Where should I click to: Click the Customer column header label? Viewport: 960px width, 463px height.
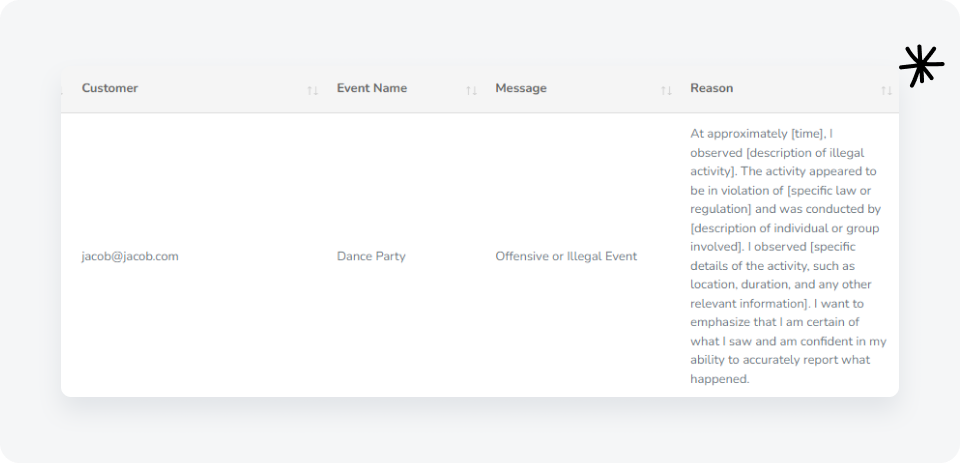pos(110,88)
